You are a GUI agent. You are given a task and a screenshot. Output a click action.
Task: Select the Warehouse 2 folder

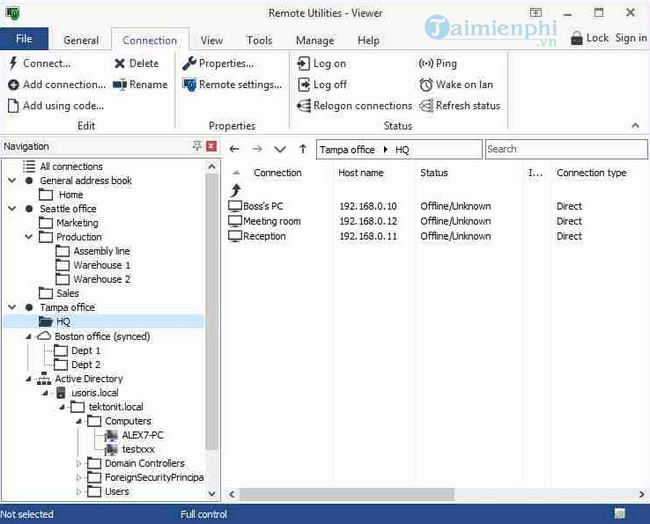click(102, 279)
